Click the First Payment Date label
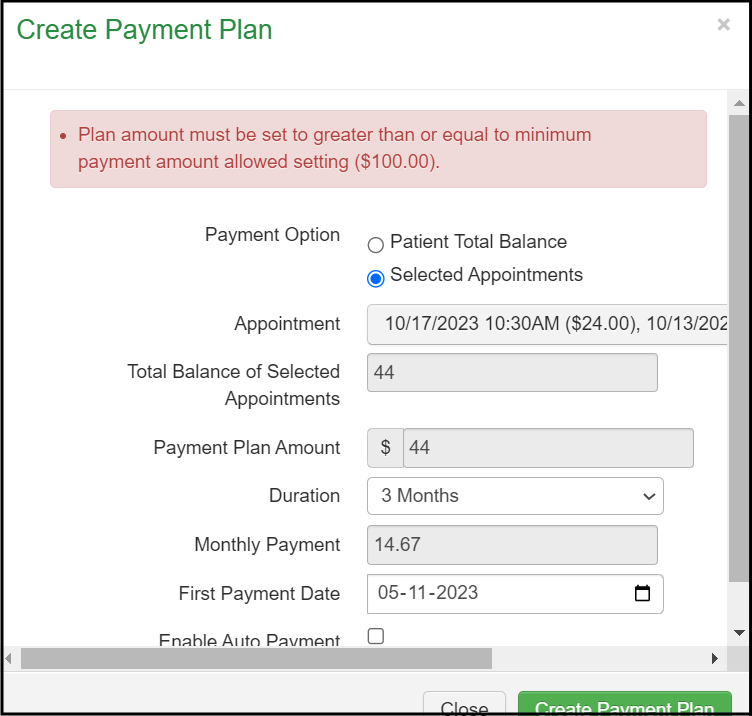The height and width of the screenshot is (716, 752). (259, 594)
